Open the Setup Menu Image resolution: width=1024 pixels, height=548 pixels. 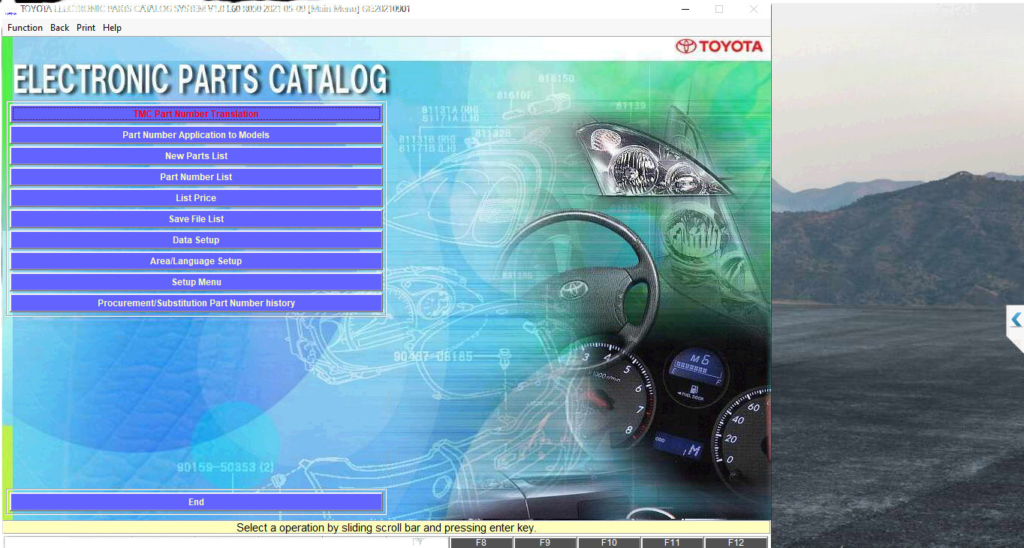pyautogui.click(x=196, y=282)
